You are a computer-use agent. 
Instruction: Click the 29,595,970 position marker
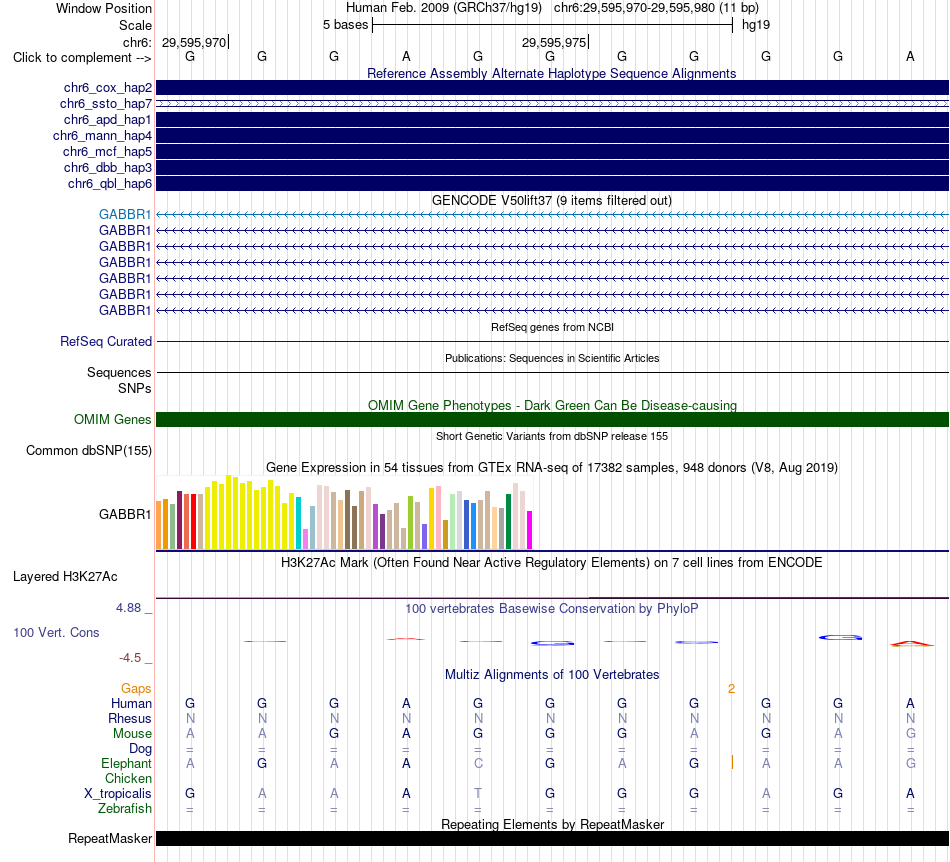194,42
